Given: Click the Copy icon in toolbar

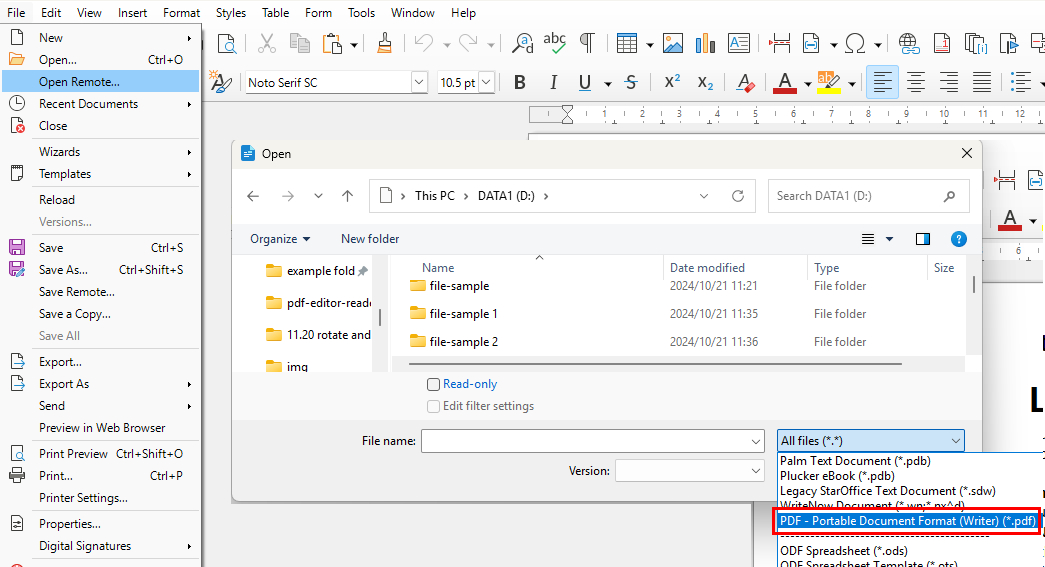Looking at the screenshot, I should [x=299, y=44].
